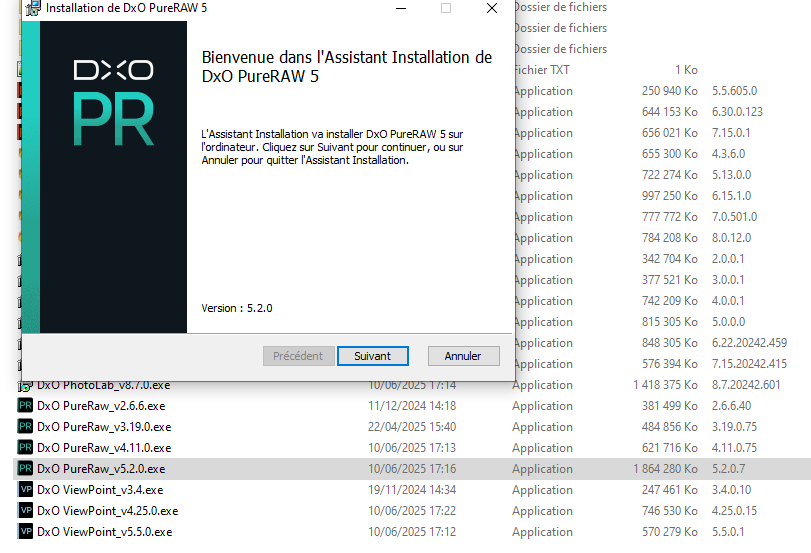This screenshot has width=811, height=553.
Task: Click the installer title bar icon
Action: (33, 8)
